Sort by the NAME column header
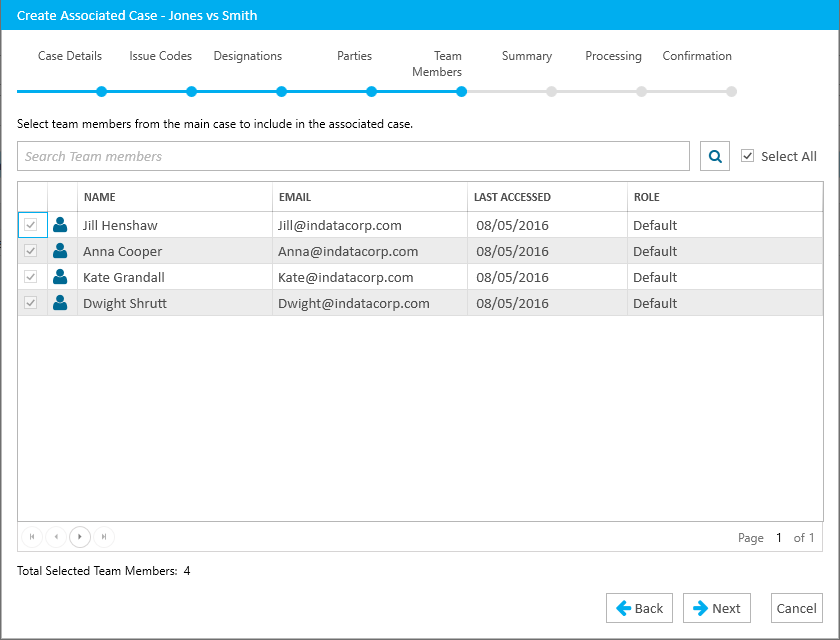The height and width of the screenshot is (640, 840). 100,197
